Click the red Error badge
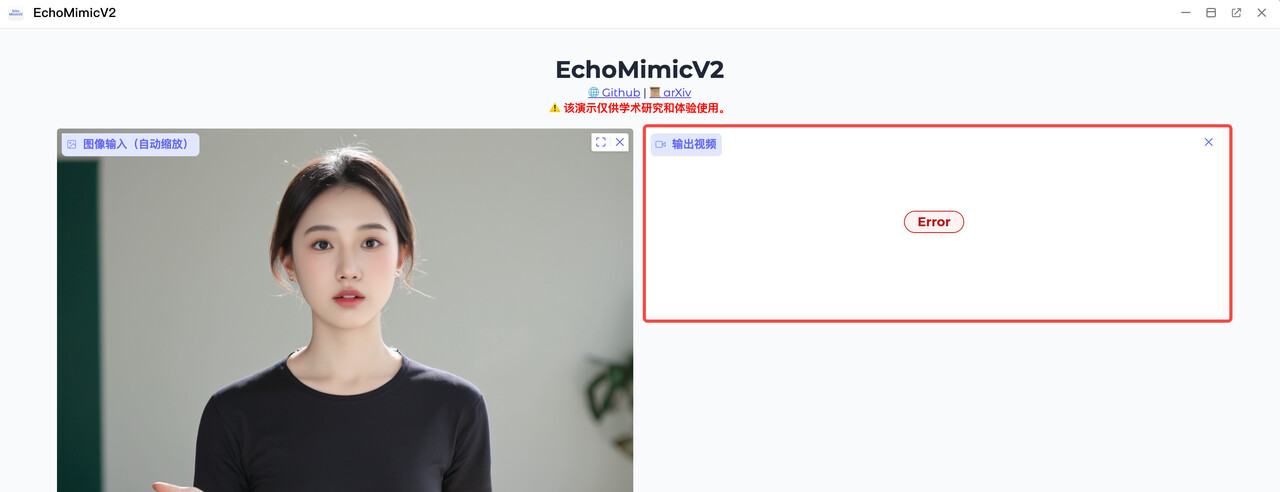Image resolution: width=1280 pixels, height=492 pixels. [934, 222]
